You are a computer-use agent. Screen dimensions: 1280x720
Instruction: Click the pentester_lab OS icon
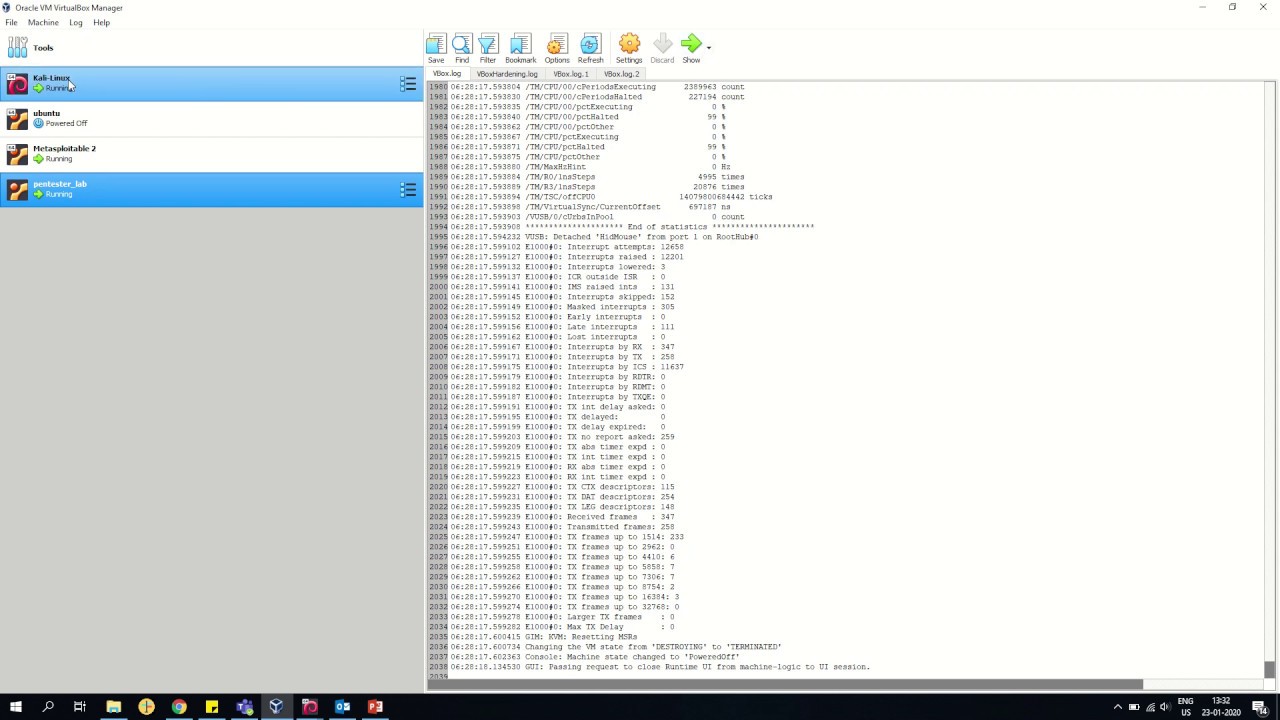point(17,190)
